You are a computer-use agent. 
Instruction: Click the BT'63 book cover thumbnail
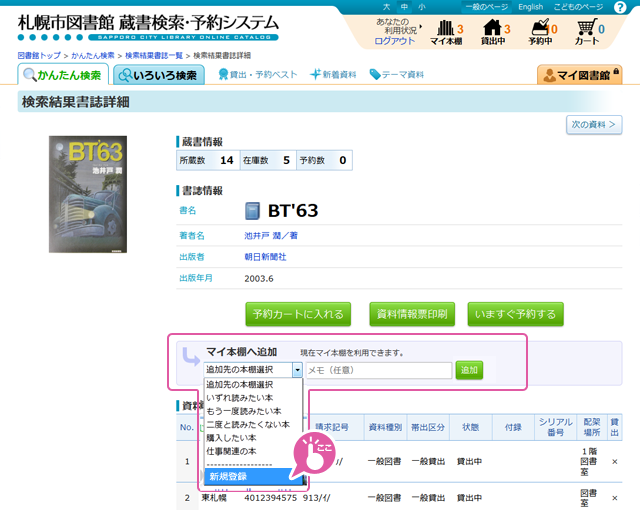(88, 194)
